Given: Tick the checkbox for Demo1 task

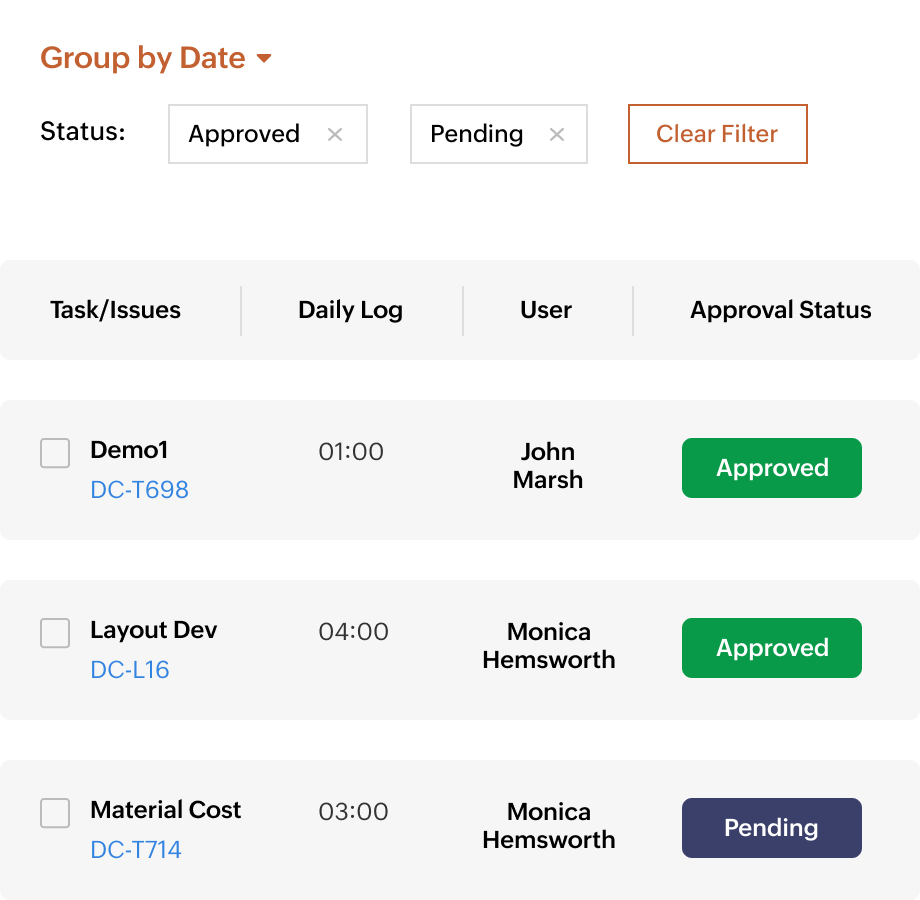Looking at the screenshot, I should point(55,453).
